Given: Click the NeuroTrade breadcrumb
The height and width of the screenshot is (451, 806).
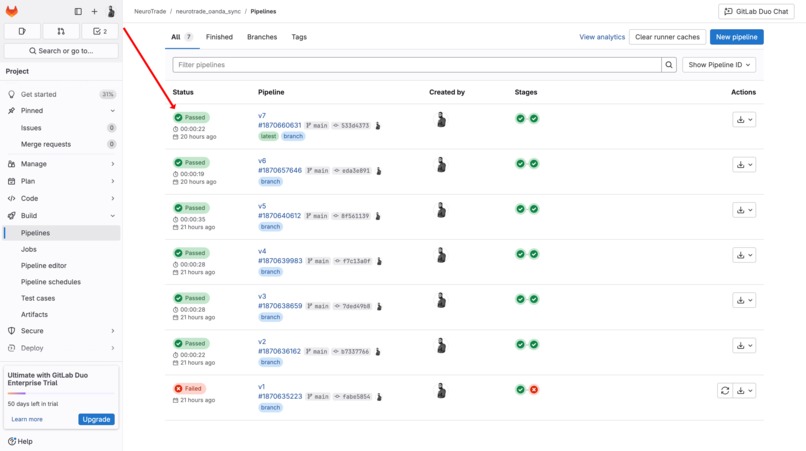Looking at the screenshot, I should coord(150,11).
